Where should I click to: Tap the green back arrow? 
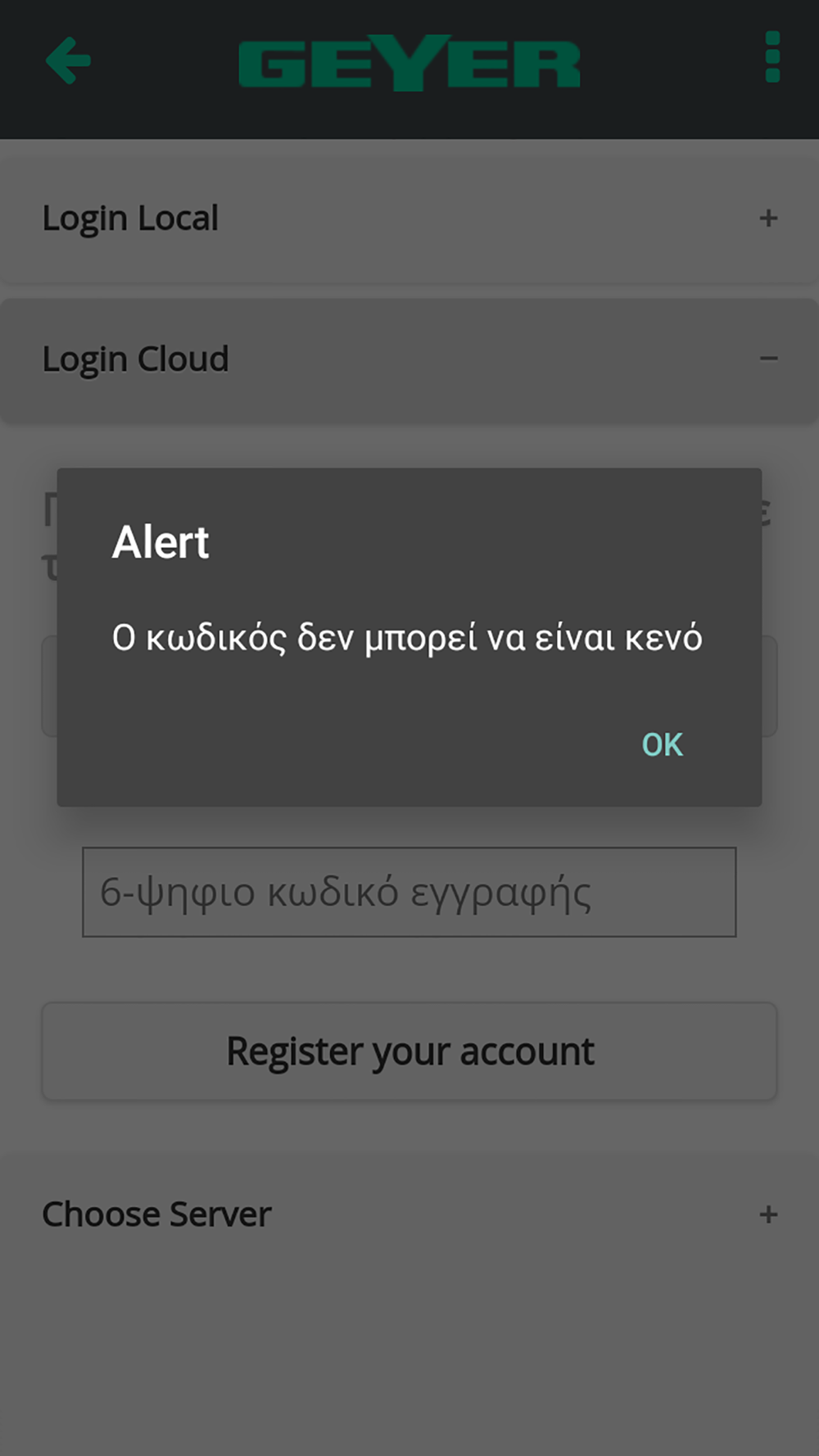coord(69,60)
